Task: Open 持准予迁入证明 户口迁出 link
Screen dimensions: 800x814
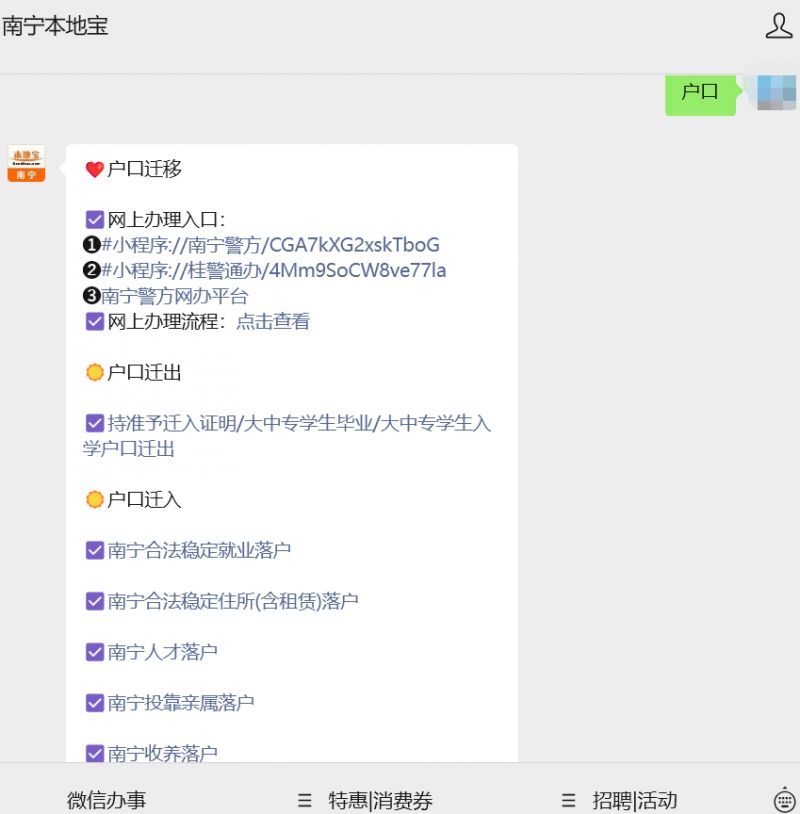Action: [x=287, y=436]
